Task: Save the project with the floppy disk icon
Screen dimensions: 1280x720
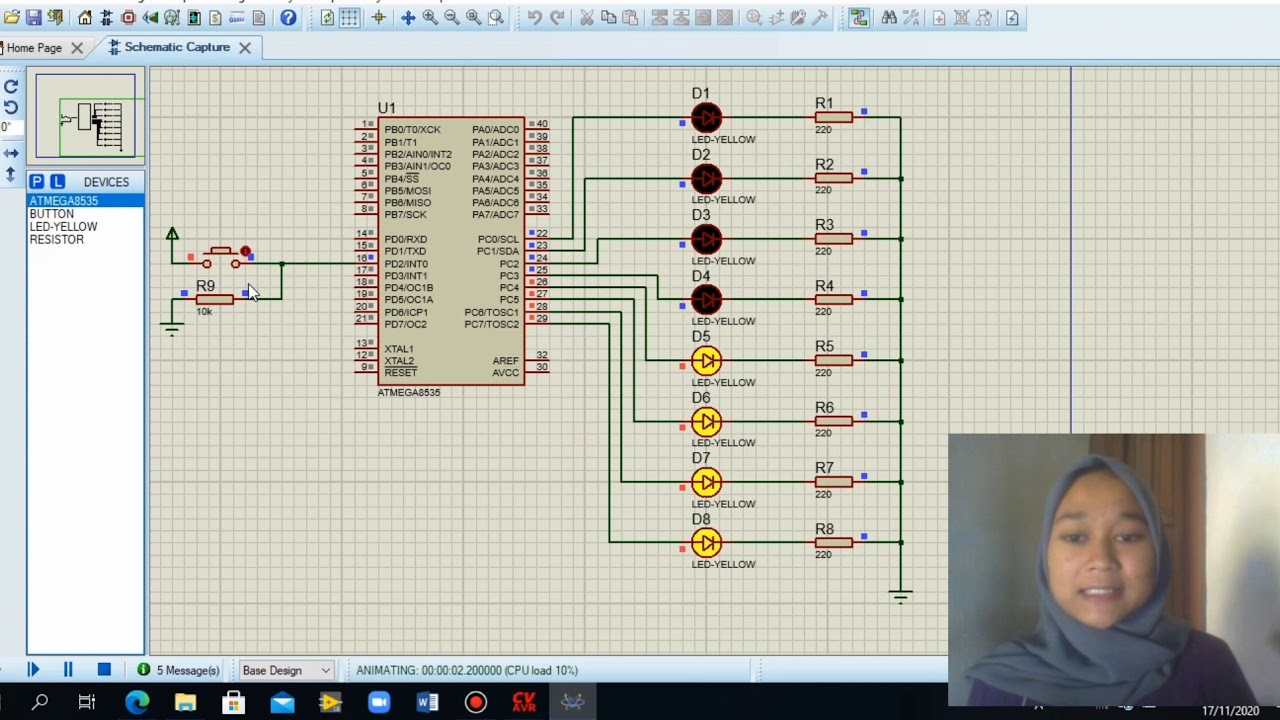Action: [x=33, y=17]
